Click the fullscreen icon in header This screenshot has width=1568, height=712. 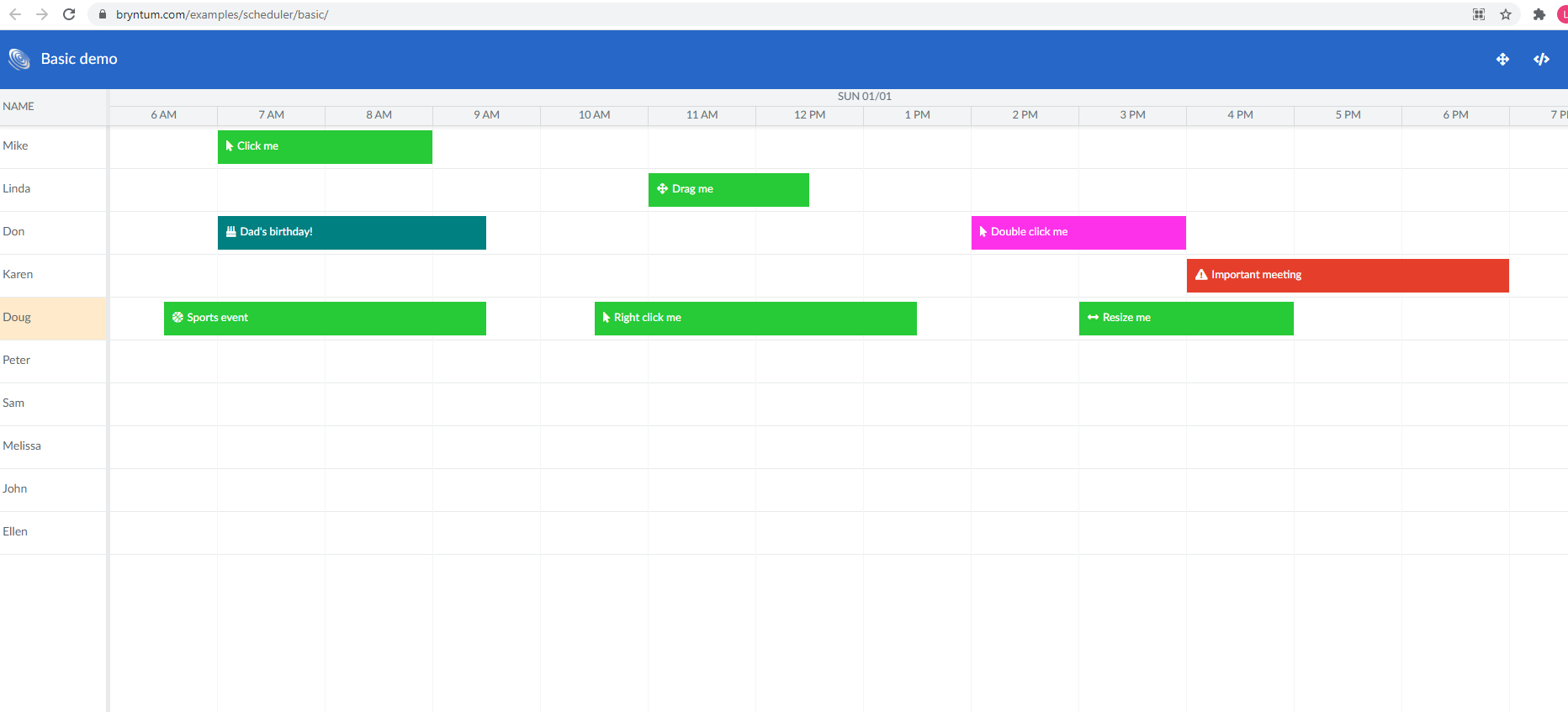point(1502,59)
